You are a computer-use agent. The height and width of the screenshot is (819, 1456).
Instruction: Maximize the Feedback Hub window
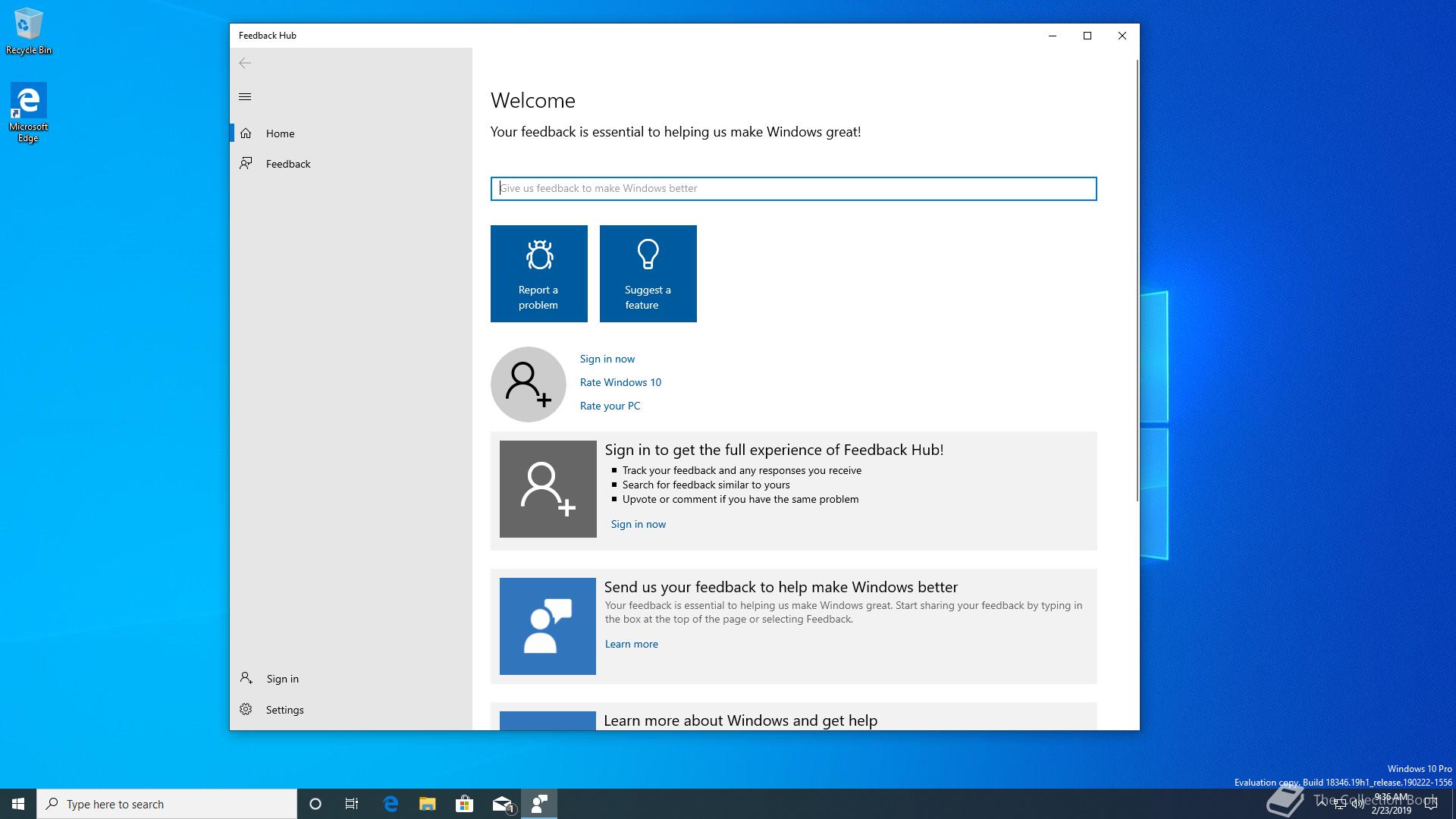(1087, 36)
